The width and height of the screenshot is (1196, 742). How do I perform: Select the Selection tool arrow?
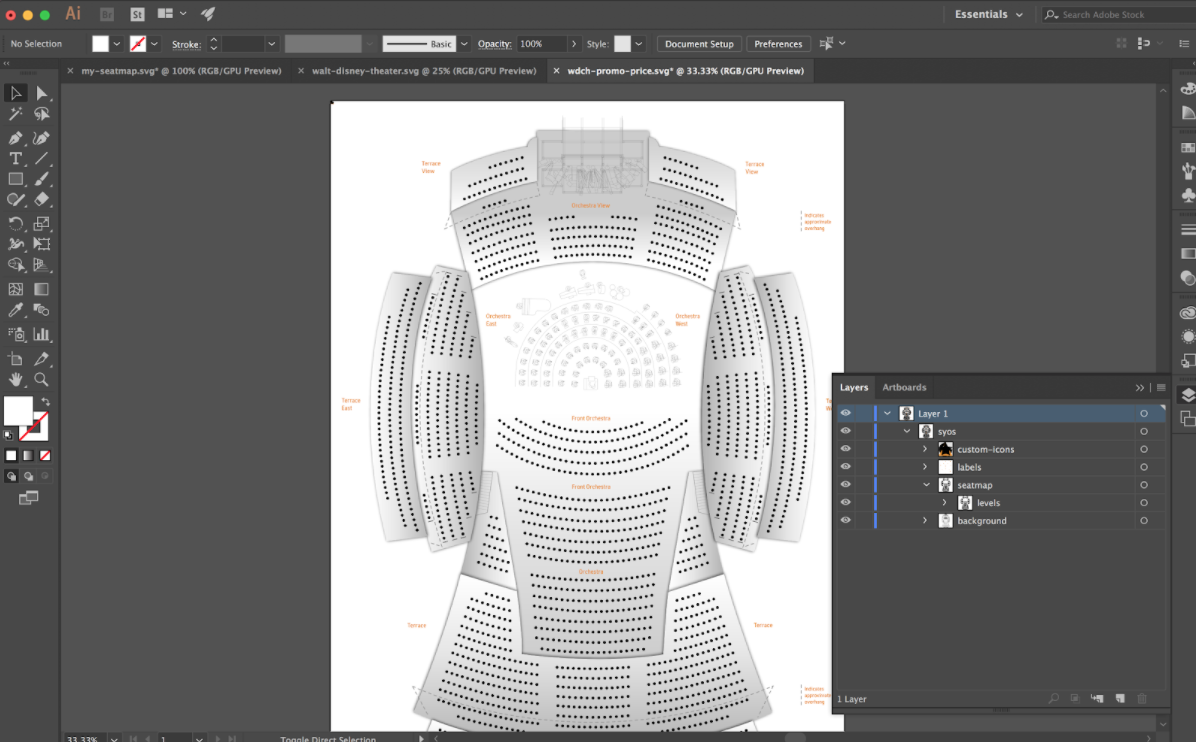[15, 93]
